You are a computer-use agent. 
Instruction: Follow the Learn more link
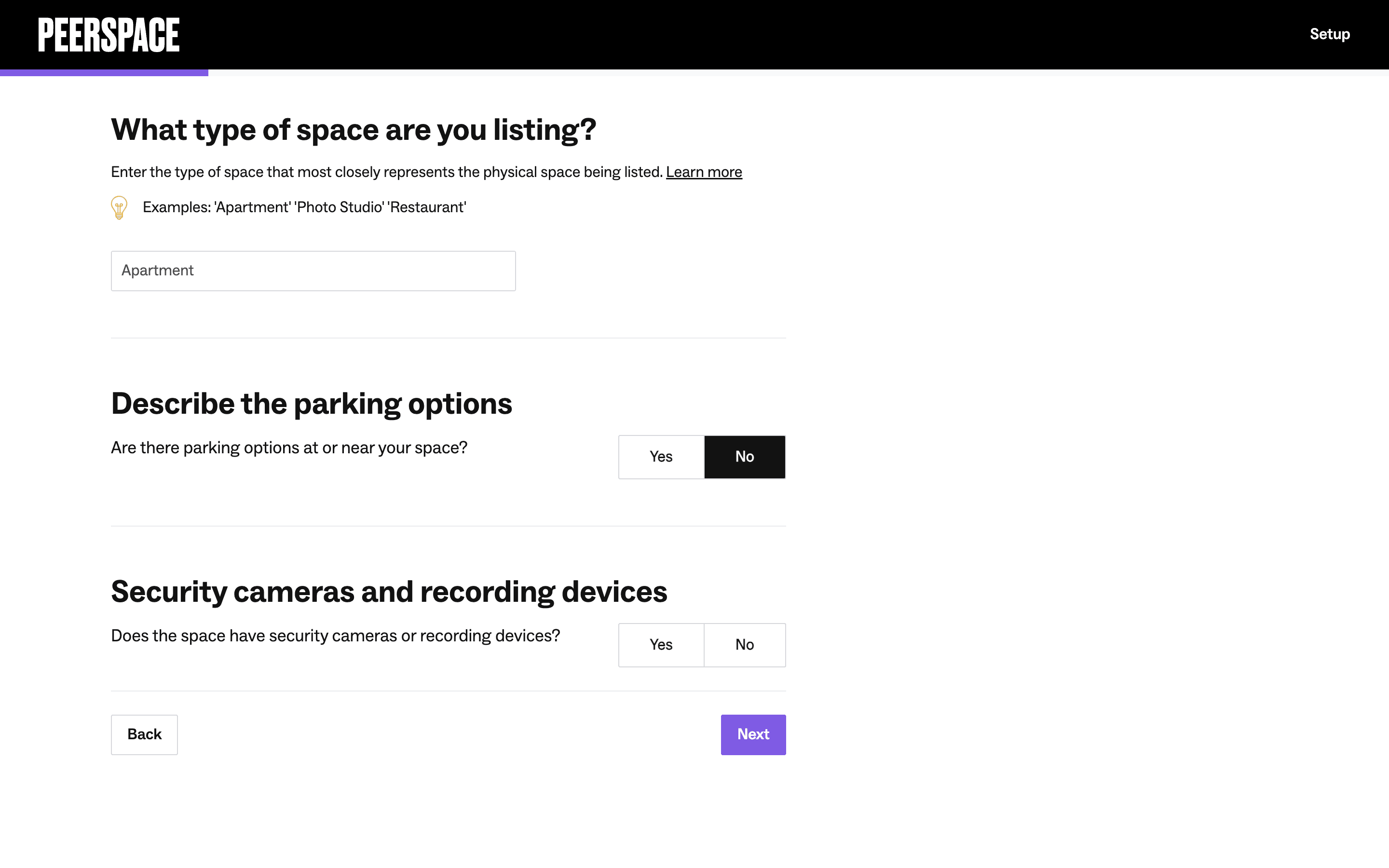704,172
